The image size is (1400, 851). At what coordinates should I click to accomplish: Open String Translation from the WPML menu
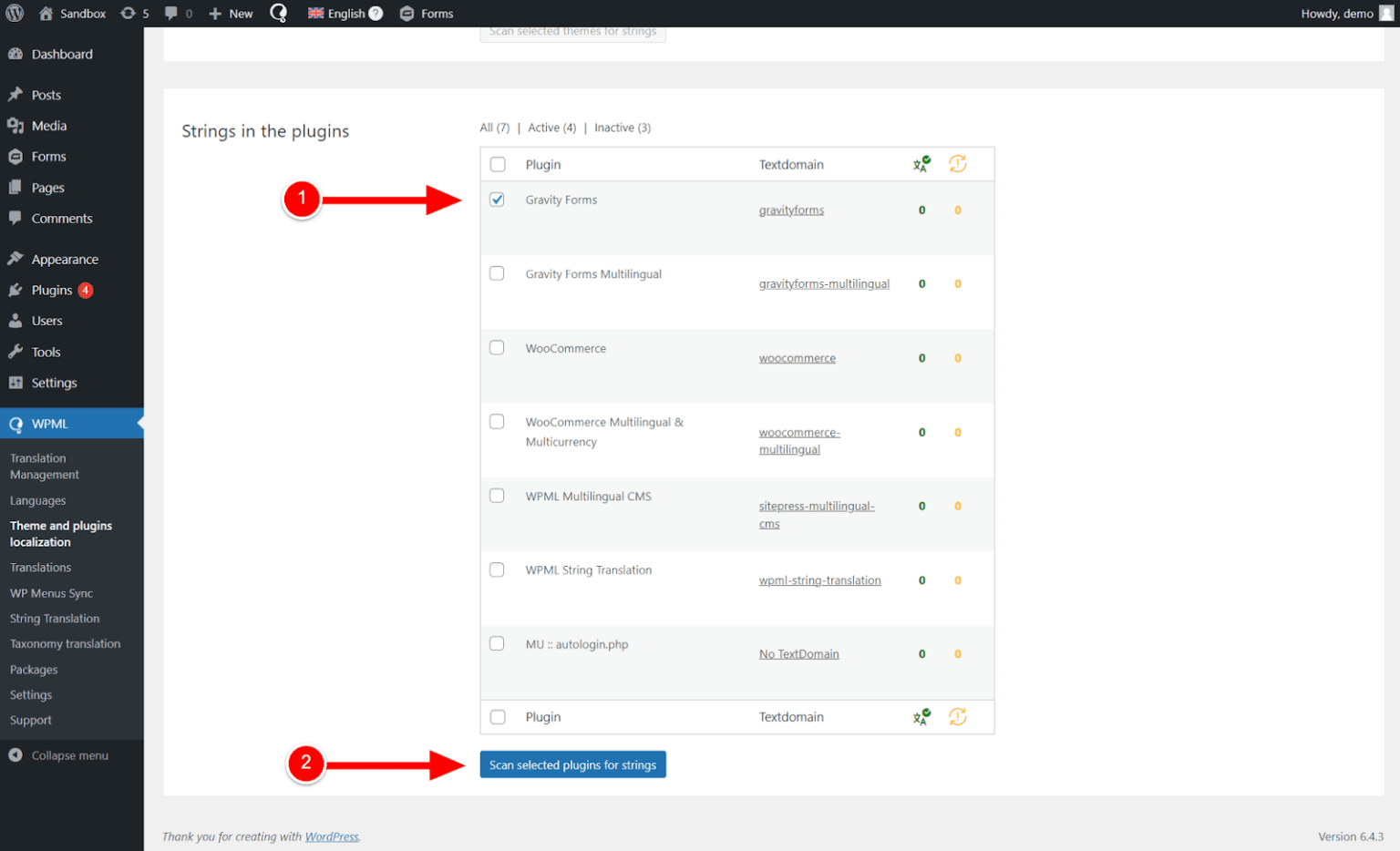[x=54, y=618]
